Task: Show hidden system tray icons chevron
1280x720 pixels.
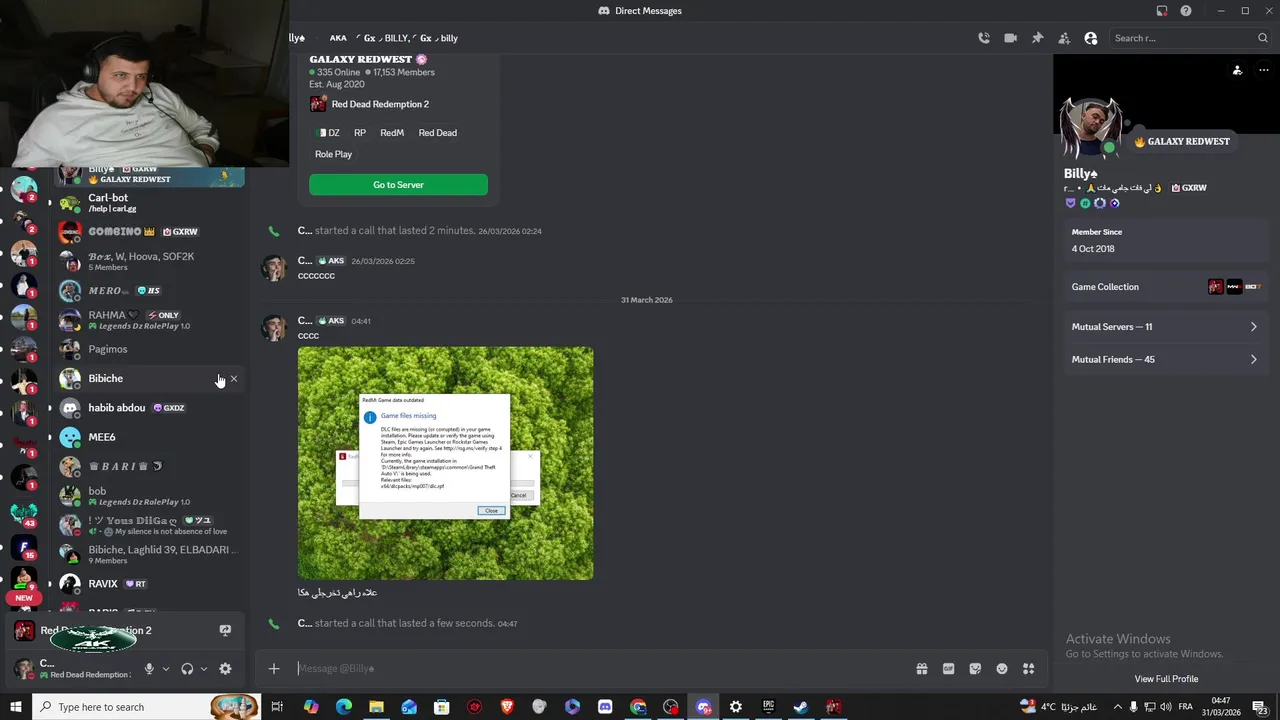Action: 1117,707
